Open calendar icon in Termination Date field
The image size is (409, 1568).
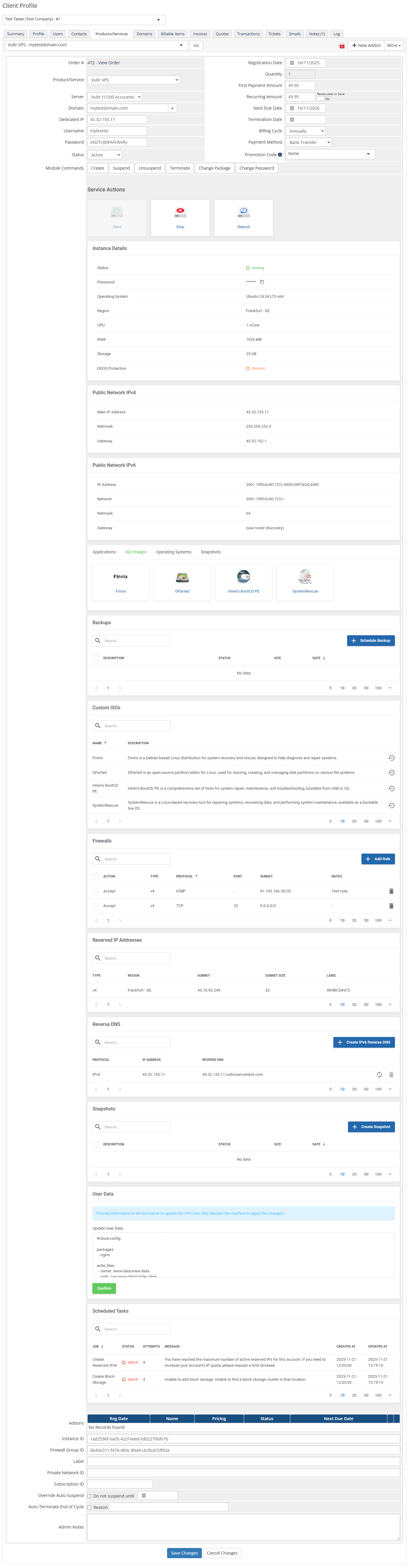[x=292, y=119]
